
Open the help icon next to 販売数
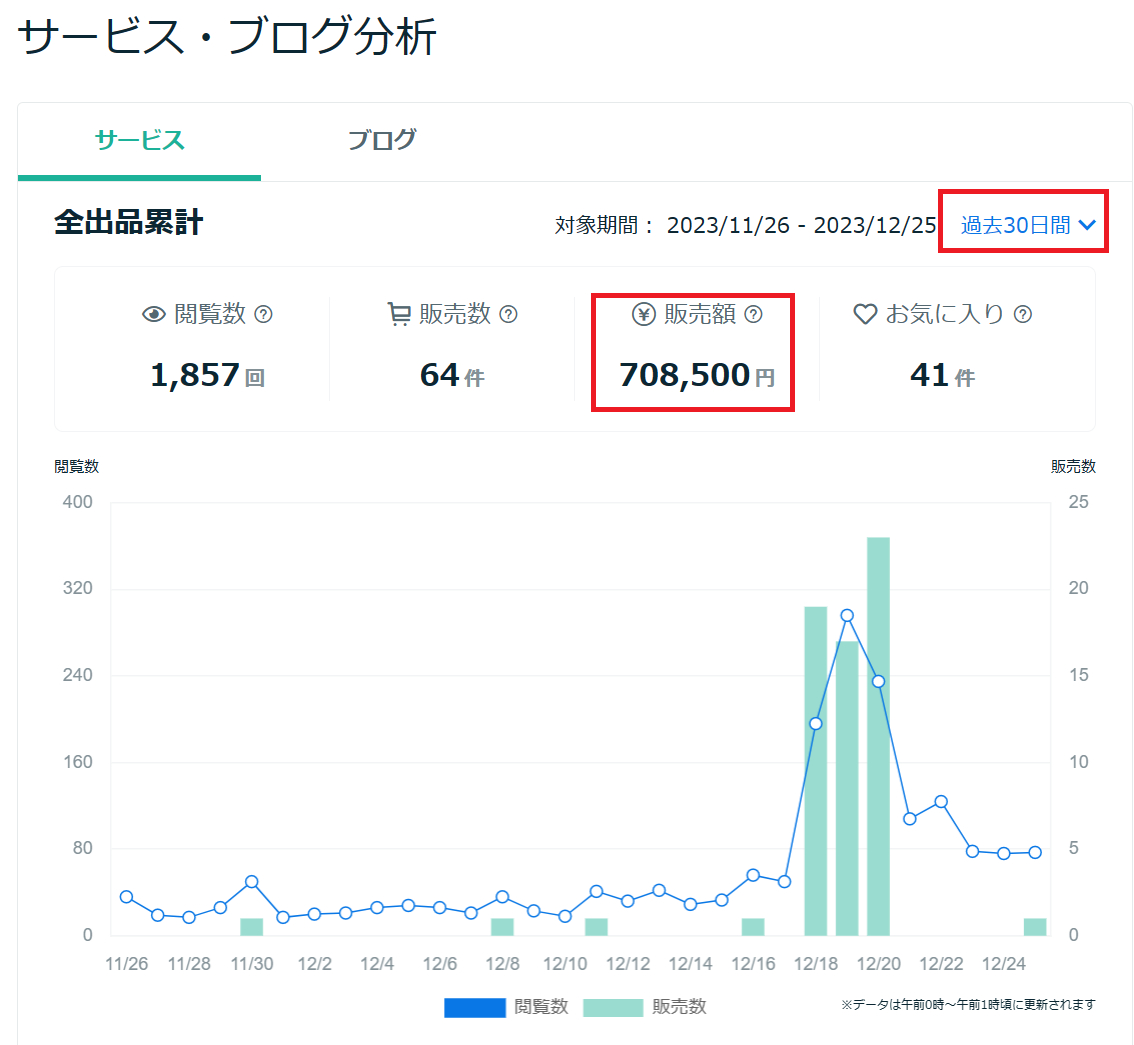pyautogui.click(x=509, y=314)
